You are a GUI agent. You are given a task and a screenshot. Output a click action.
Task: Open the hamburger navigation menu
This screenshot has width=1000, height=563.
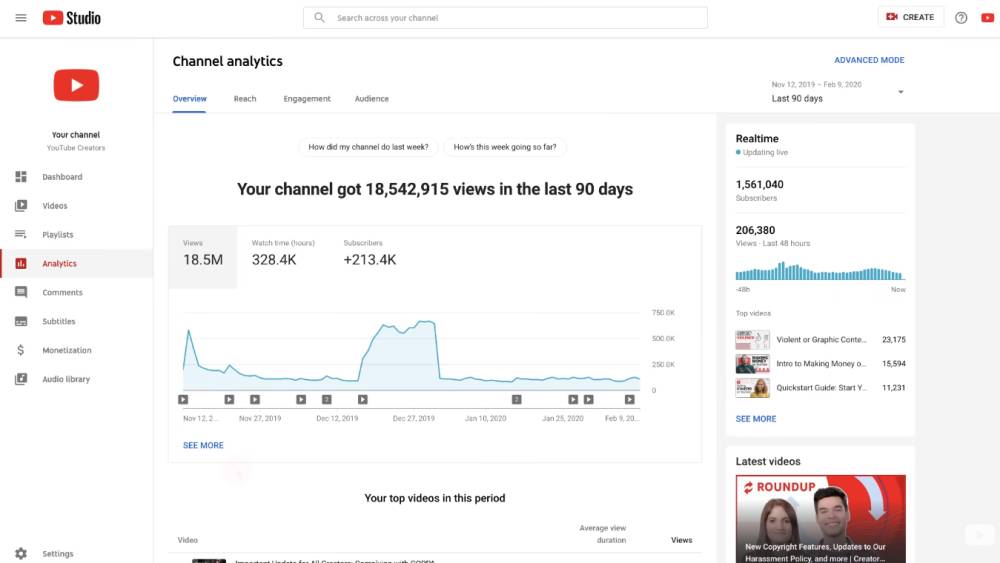point(21,18)
